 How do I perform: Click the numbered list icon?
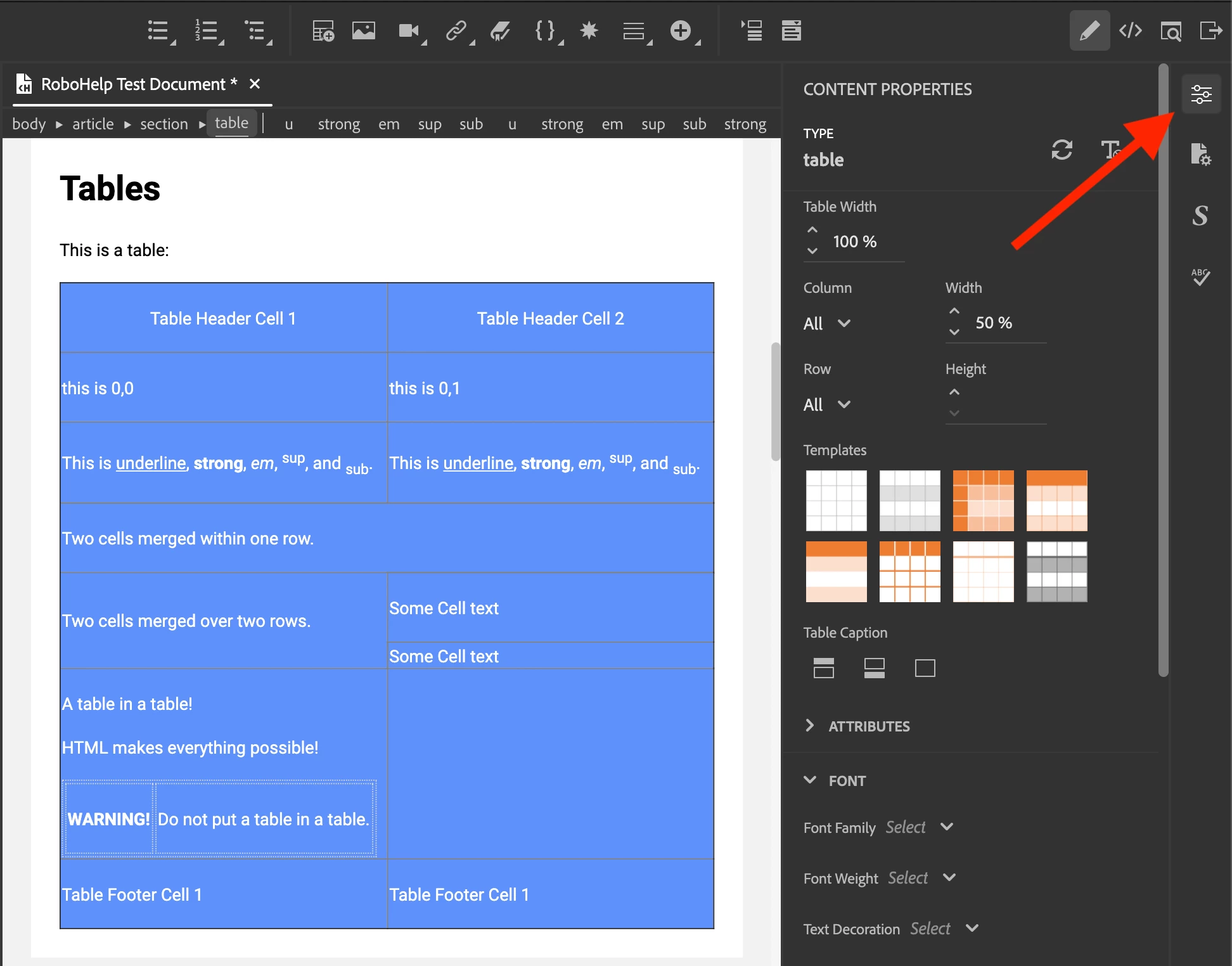pos(206,30)
